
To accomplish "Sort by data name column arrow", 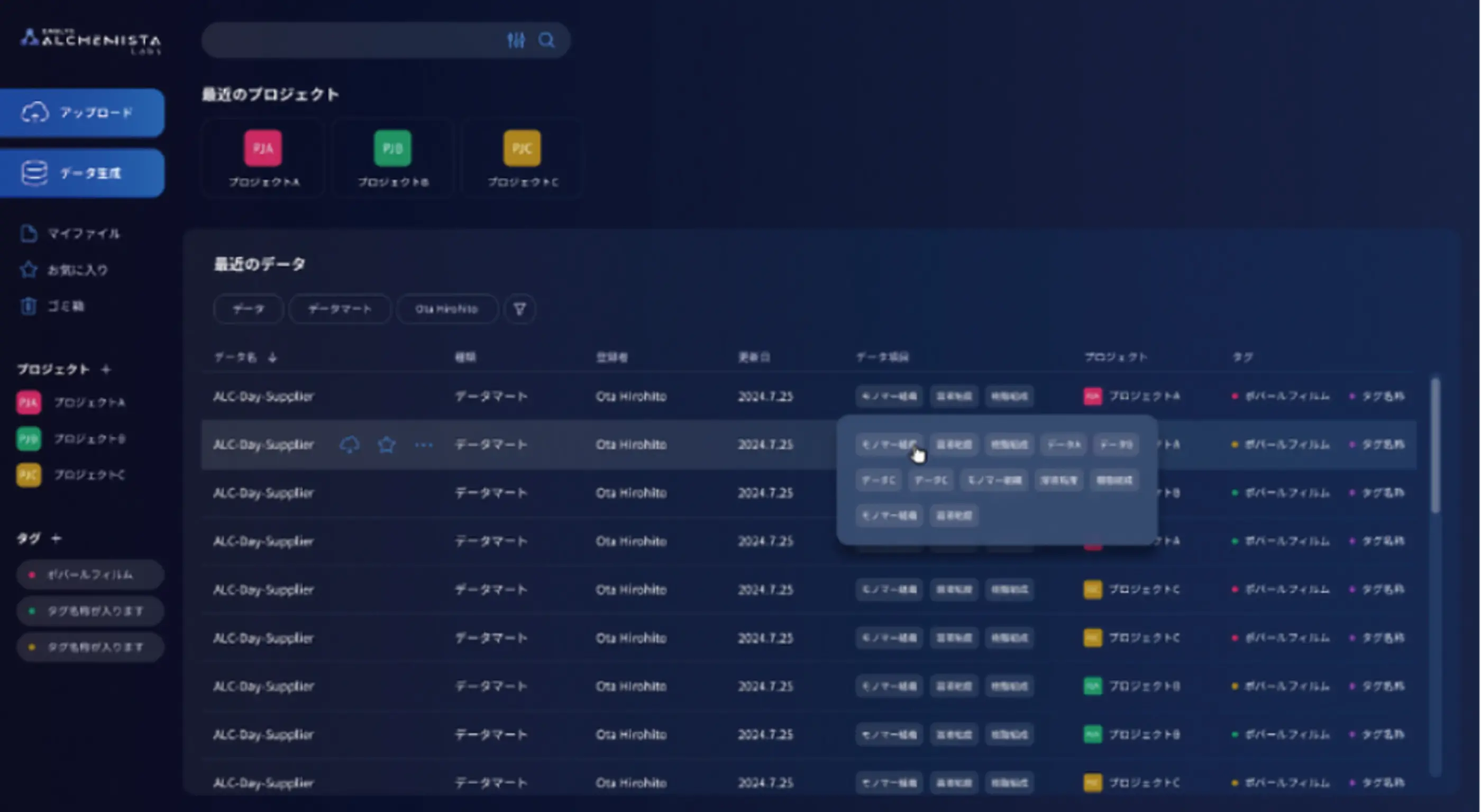I will click(272, 357).
